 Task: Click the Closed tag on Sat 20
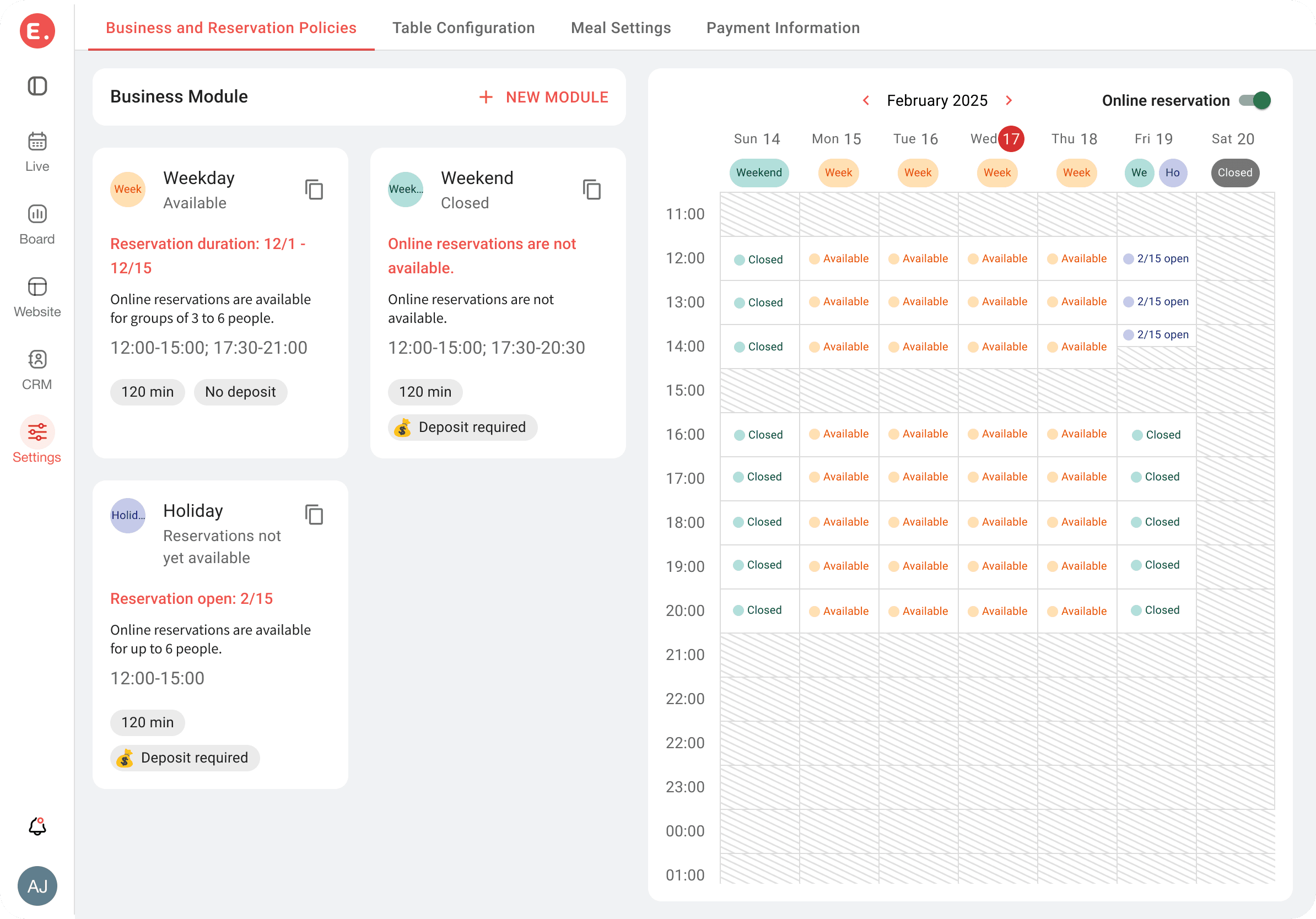coord(1234,172)
